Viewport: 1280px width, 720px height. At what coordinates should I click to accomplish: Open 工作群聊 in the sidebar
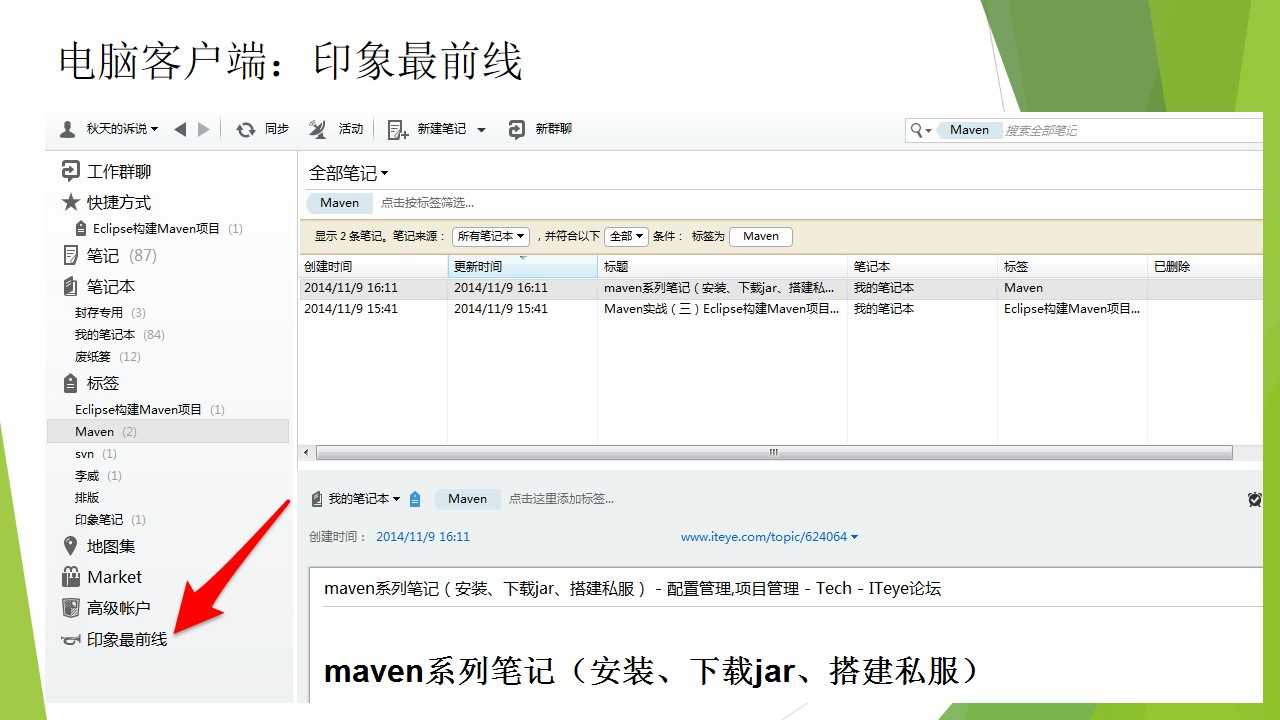107,172
